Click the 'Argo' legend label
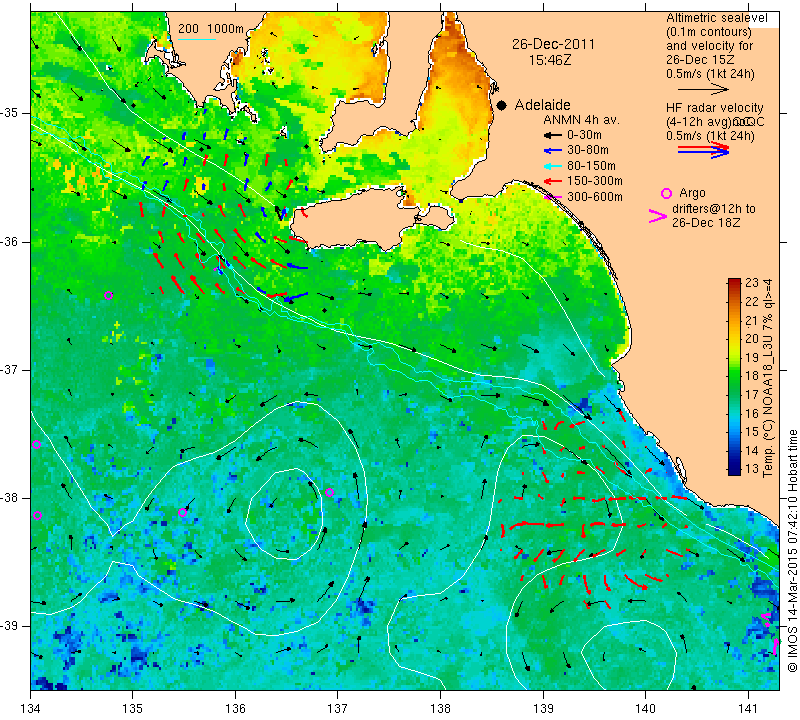This screenshot has height=720, width=800. click(692, 193)
